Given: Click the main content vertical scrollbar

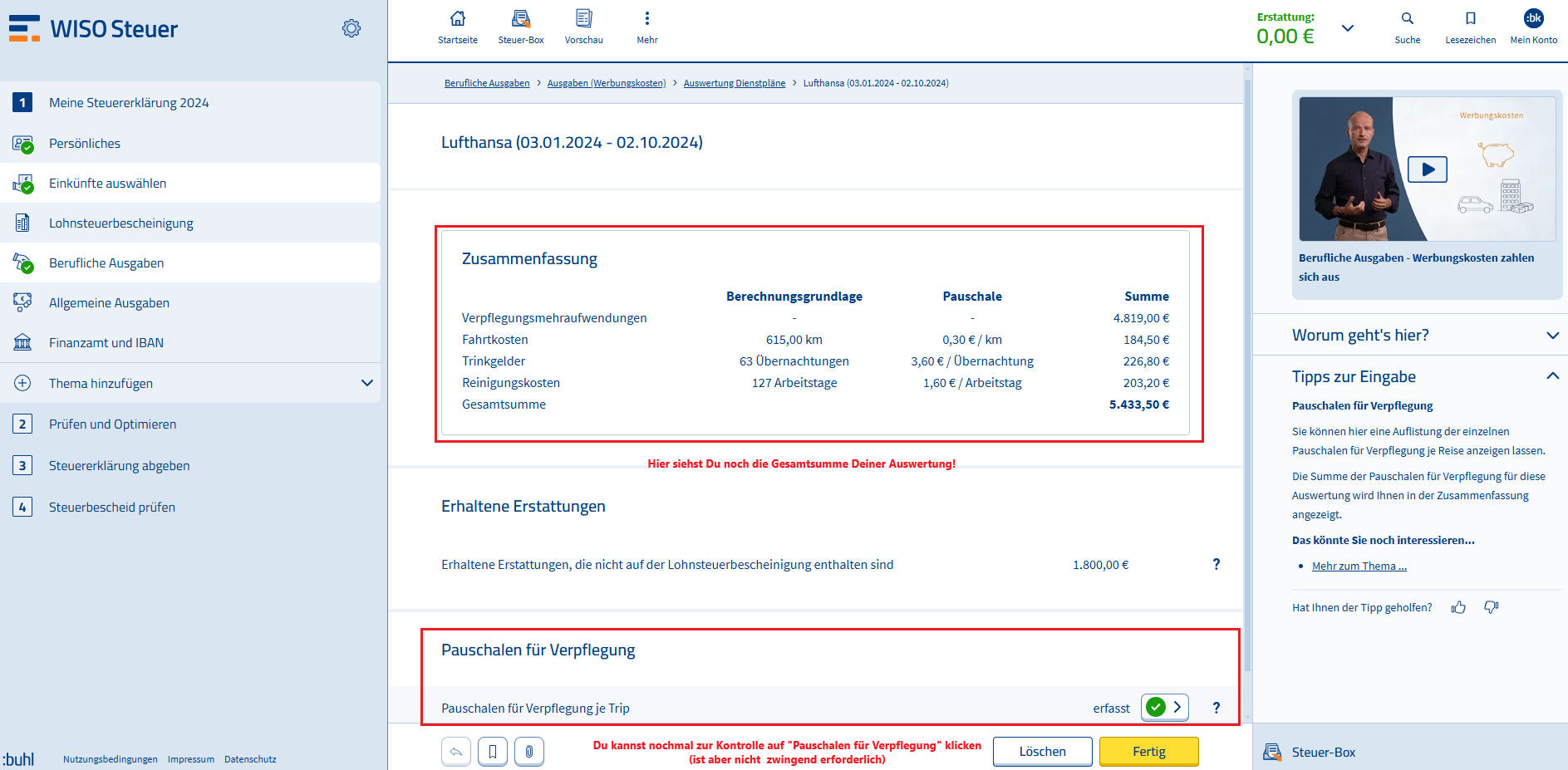Looking at the screenshot, I should pyautogui.click(x=1247, y=374).
